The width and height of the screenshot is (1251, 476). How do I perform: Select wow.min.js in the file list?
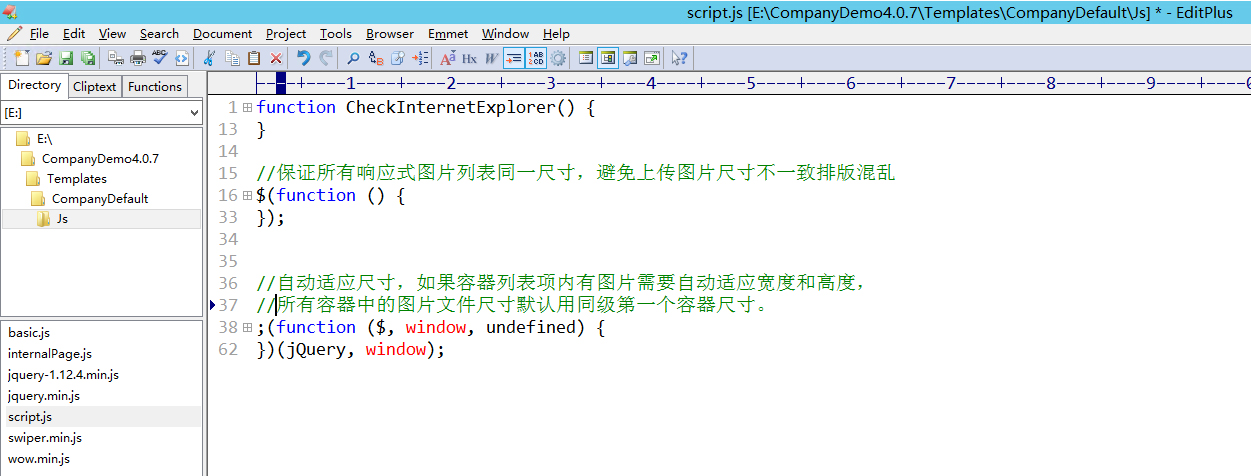point(39,458)
